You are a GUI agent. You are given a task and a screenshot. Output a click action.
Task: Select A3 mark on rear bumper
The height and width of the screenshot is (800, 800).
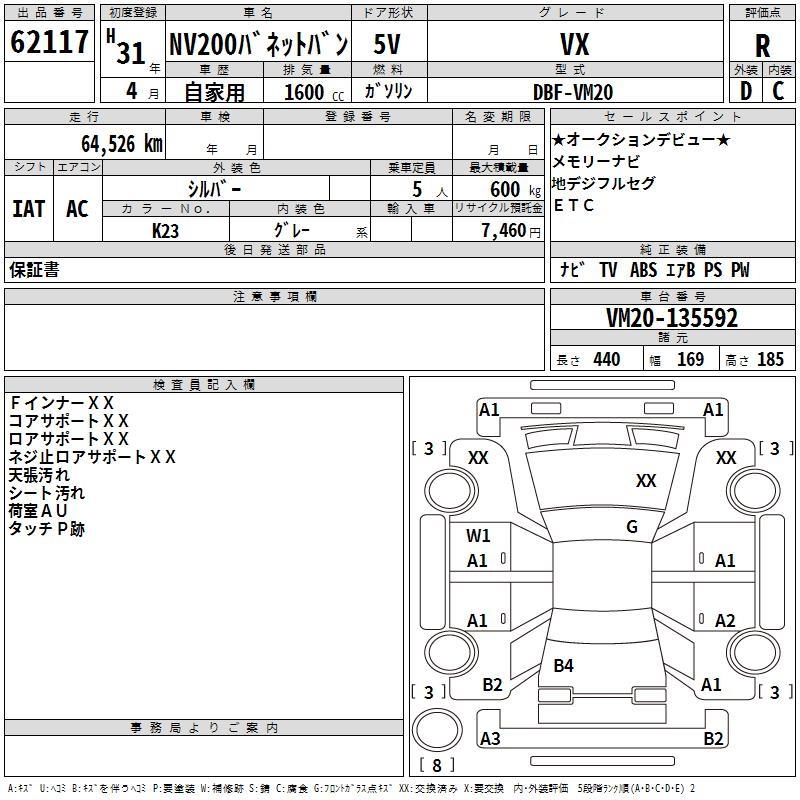(490, 738)
